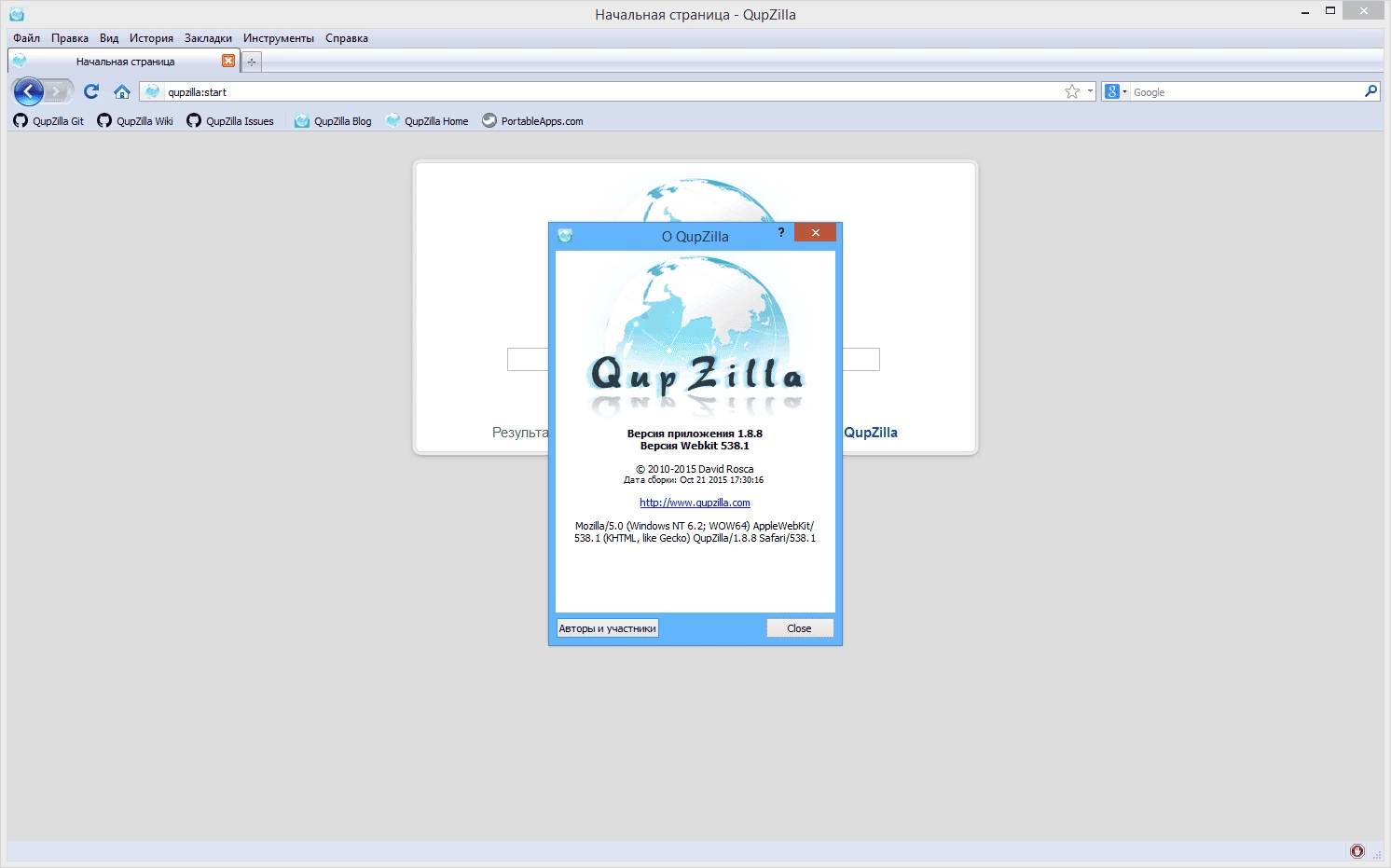Open the QupZilla Blog bookmark
Image resolution: width=1391 pixels, height=868 pixels.
click(x=333, y=120)
